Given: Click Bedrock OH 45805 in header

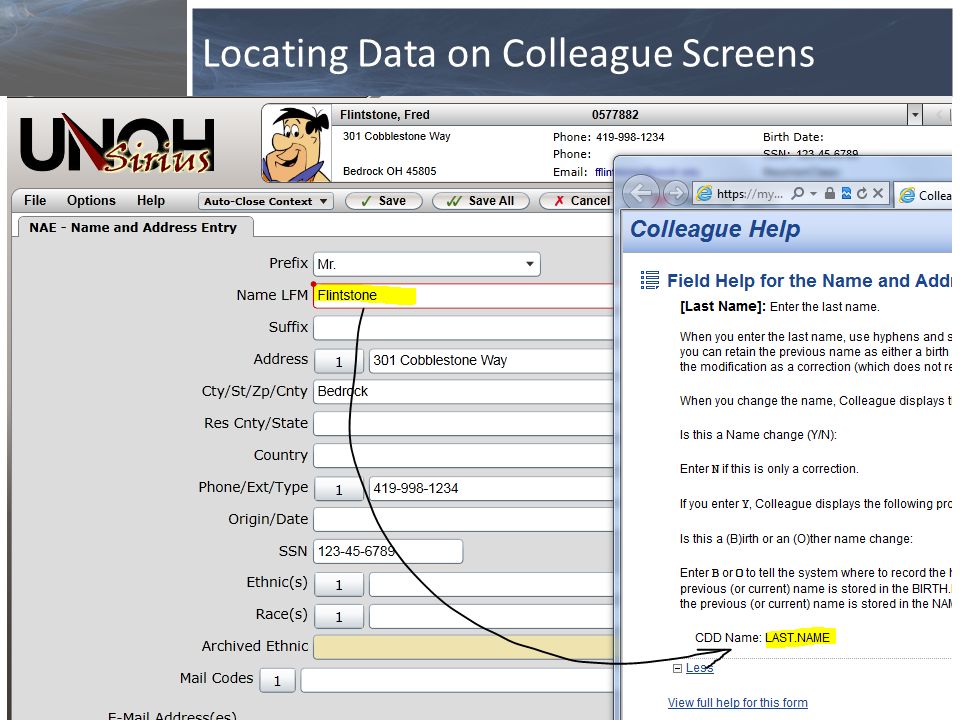Looking at the screenshot, I should coord(389,171).
